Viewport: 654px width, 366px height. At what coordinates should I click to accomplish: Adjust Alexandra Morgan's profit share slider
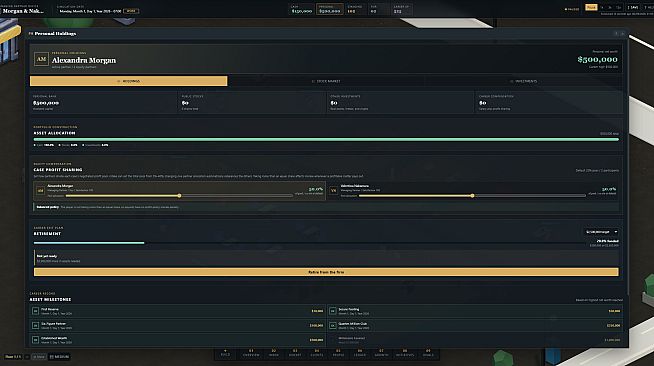click(x=179, y=196)
